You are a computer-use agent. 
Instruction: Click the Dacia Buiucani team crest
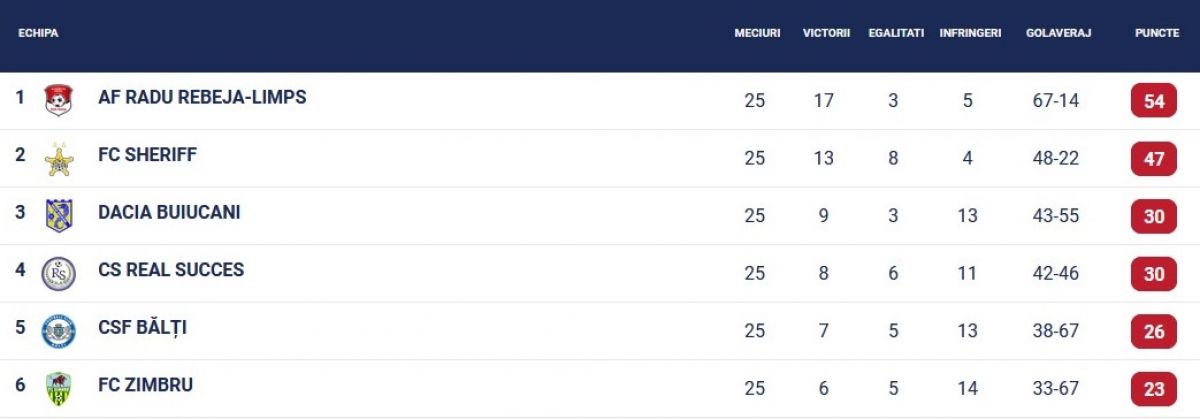pos(59,215)
